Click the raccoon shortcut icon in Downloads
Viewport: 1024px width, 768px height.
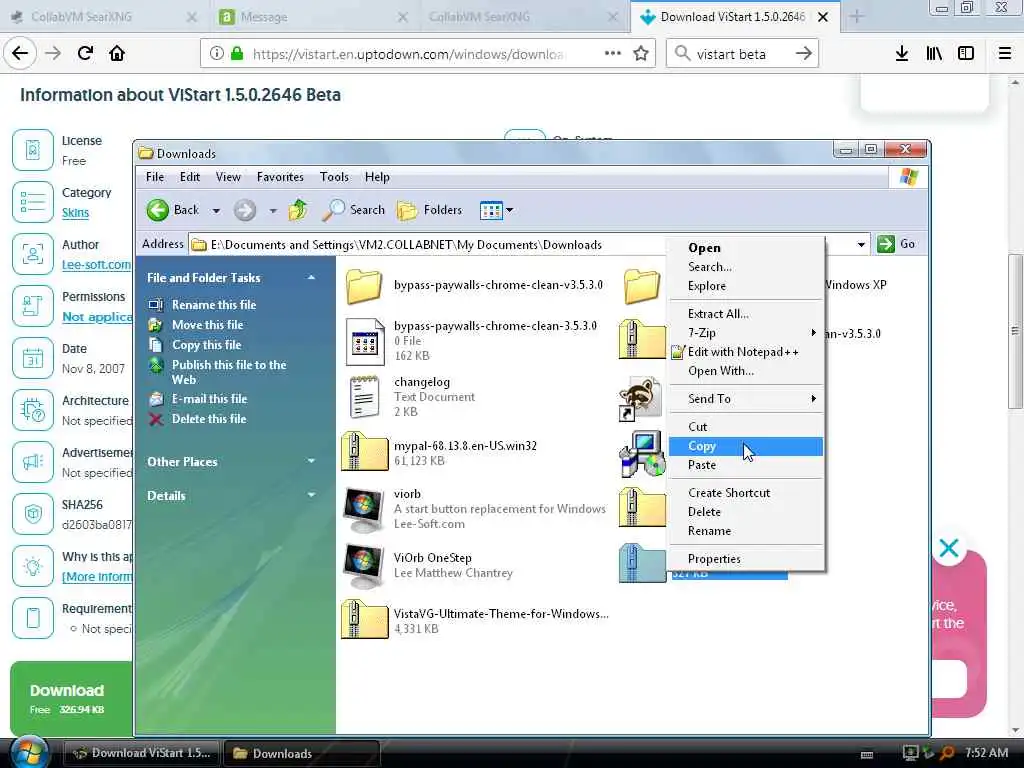click(640, 398)
